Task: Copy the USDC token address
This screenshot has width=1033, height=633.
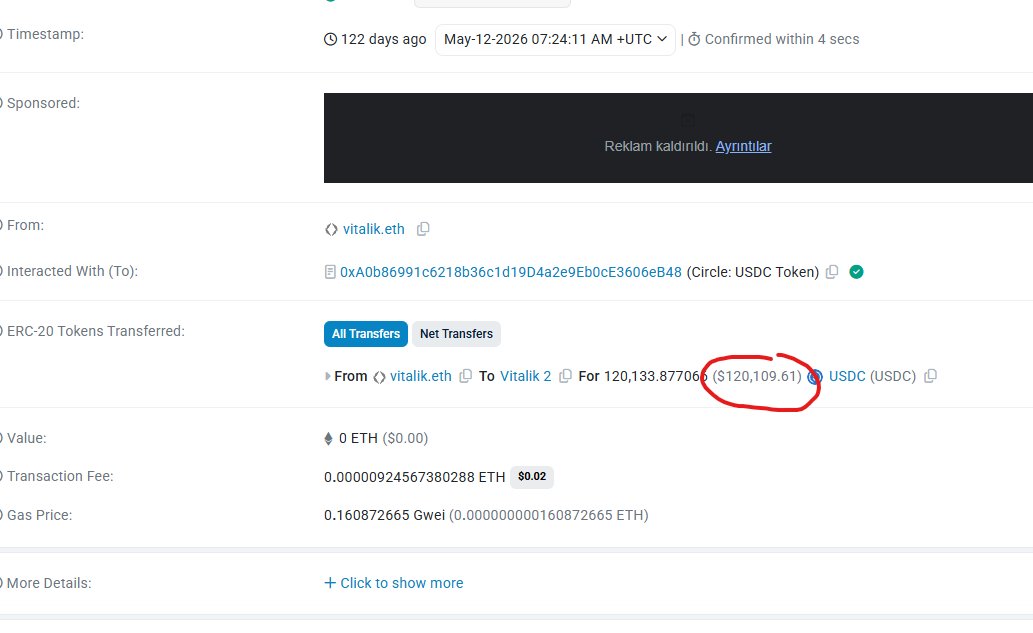Action: (930, 376)
